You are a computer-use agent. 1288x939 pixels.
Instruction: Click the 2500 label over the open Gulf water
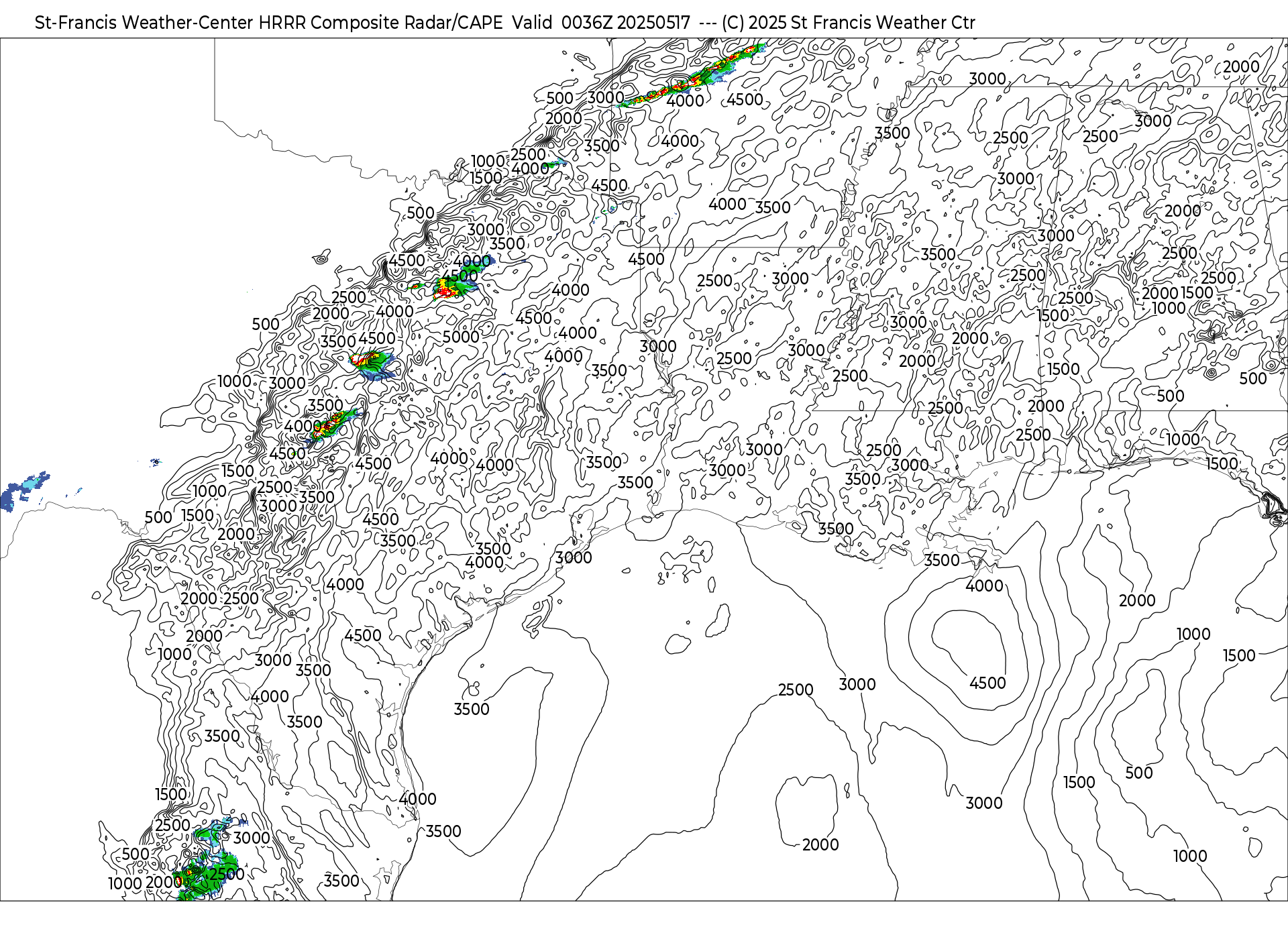(x=796, y=689)
